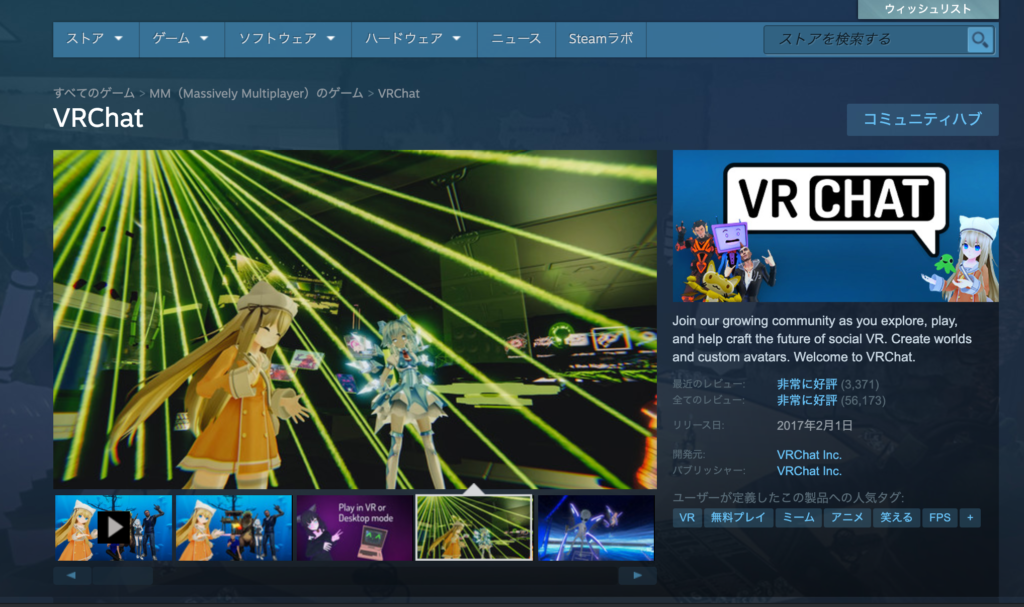
Task: Play the video trailer thumbnail
Action: (x=113, y=527)
